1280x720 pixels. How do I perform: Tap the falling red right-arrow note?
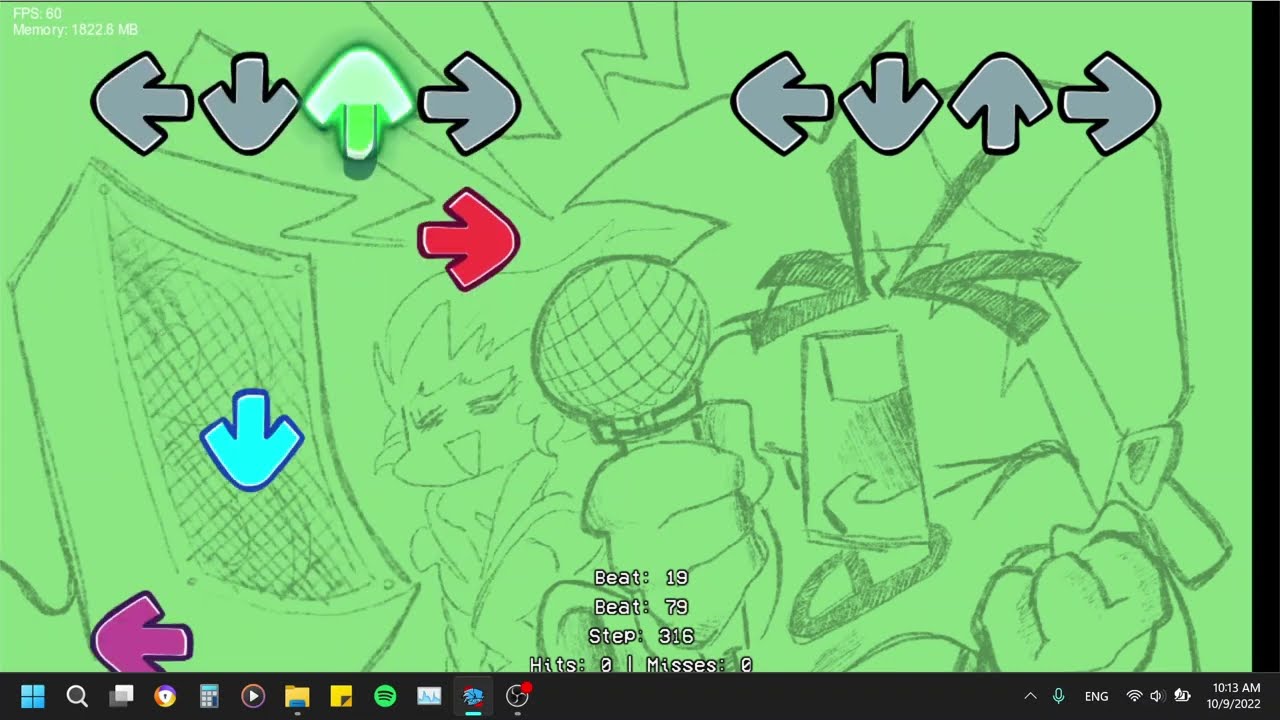tap(468, 240)
